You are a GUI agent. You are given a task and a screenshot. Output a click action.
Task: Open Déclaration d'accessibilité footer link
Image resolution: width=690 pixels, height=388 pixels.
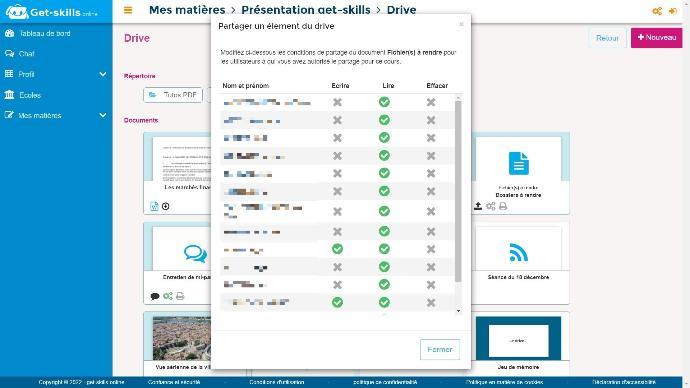(624, 382)
